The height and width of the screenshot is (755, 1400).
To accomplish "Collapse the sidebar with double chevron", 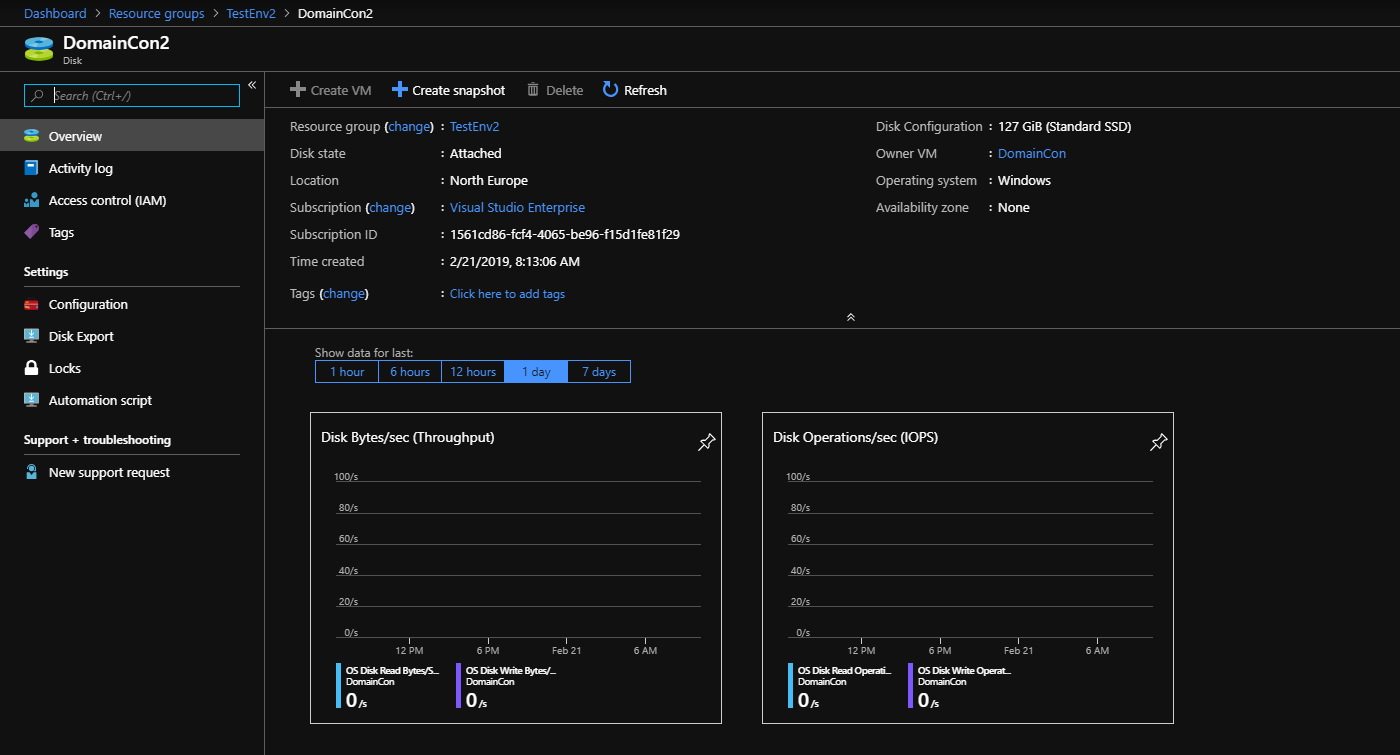I will click(x=252, y=85).
